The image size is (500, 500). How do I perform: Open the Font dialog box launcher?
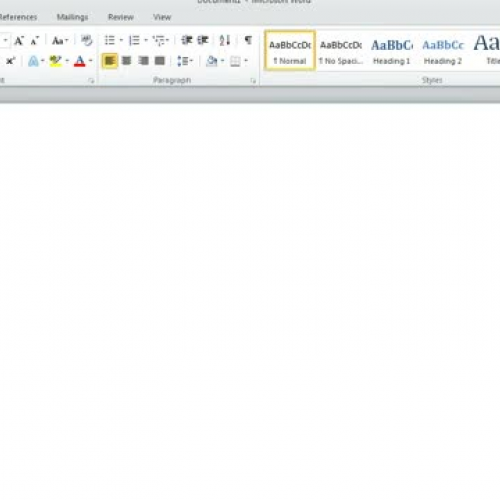[91, 81]
